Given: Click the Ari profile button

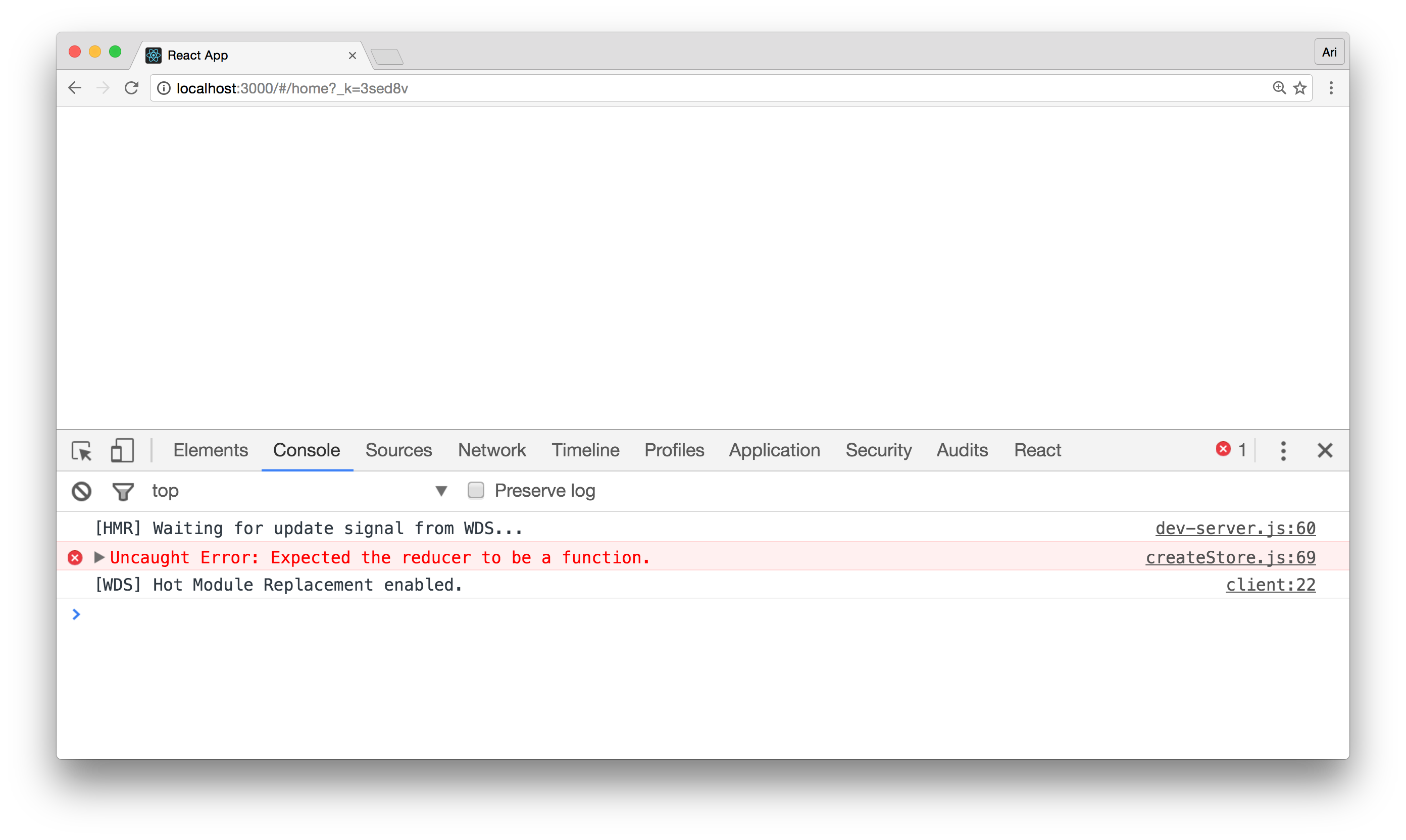Looking at the screenshot, I should point(1329,52).
